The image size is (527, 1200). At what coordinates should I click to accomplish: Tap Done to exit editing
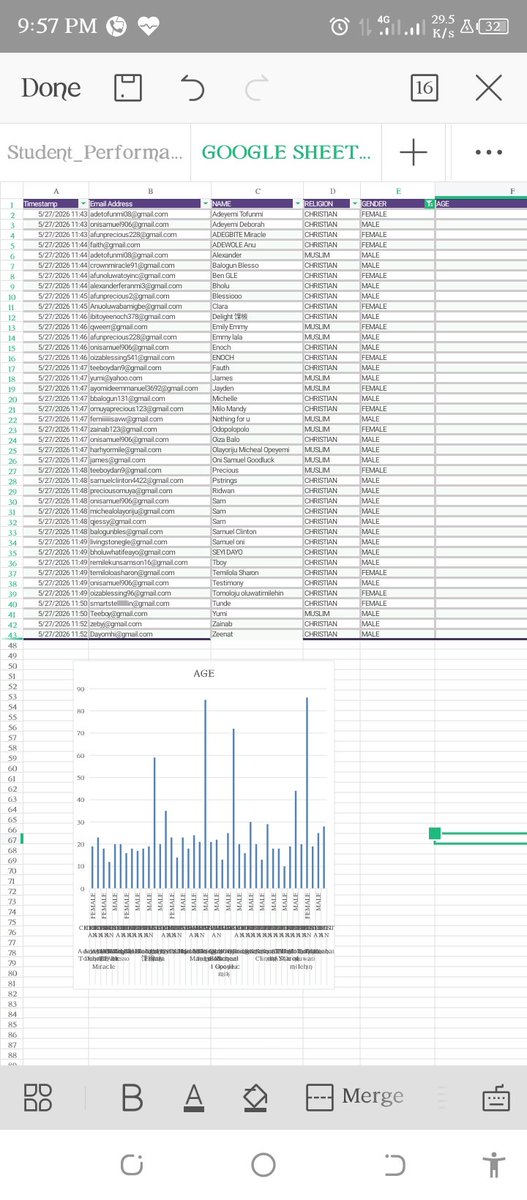coord(51,88)
